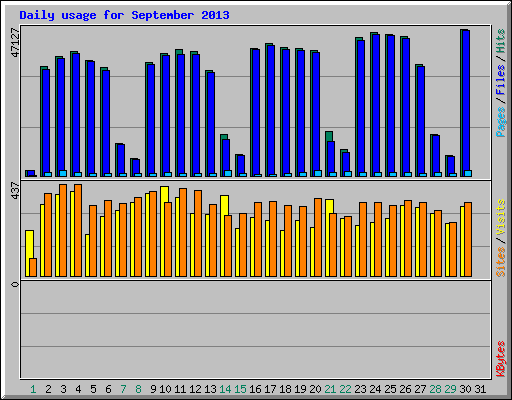
Task: Click day label 5 on the x-axis
Action: (93, 389)
